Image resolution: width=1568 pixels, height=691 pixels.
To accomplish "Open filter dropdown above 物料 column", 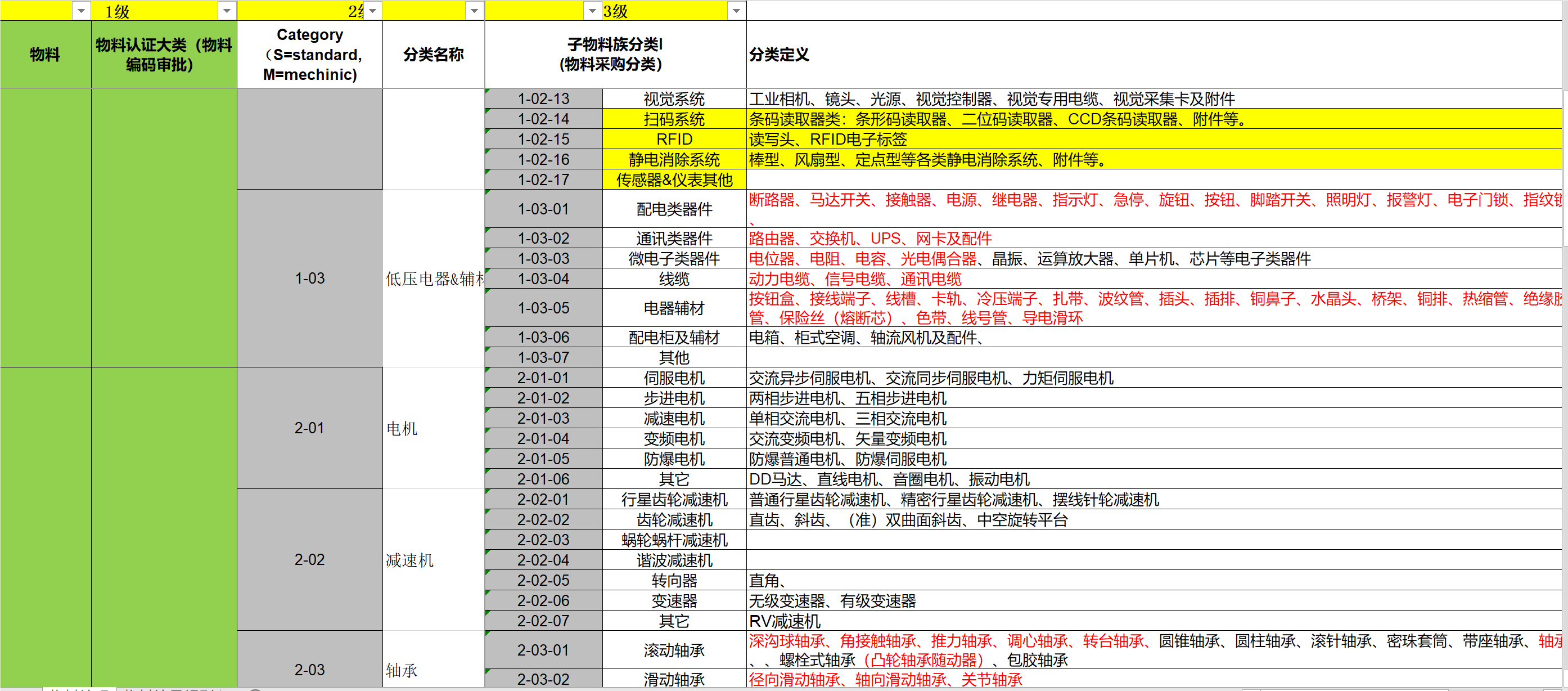I will click(81, 11).
